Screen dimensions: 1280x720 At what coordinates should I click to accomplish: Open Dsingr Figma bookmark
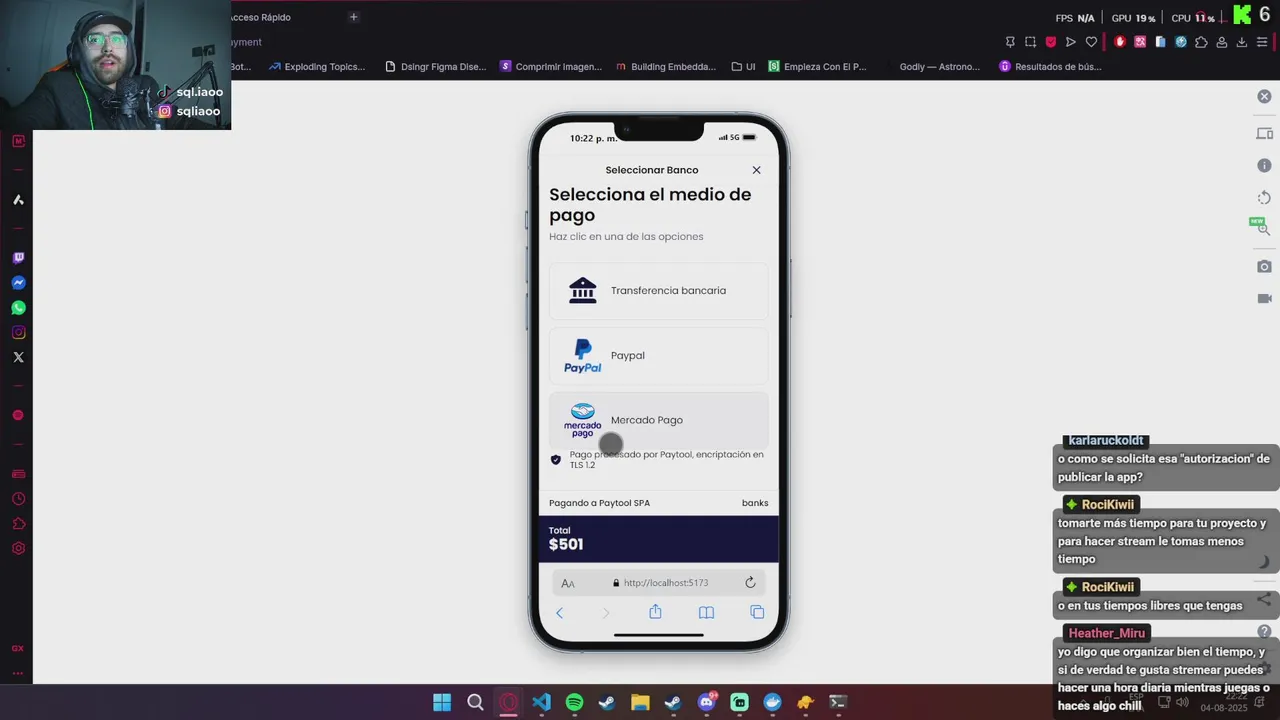pos(435,67)
